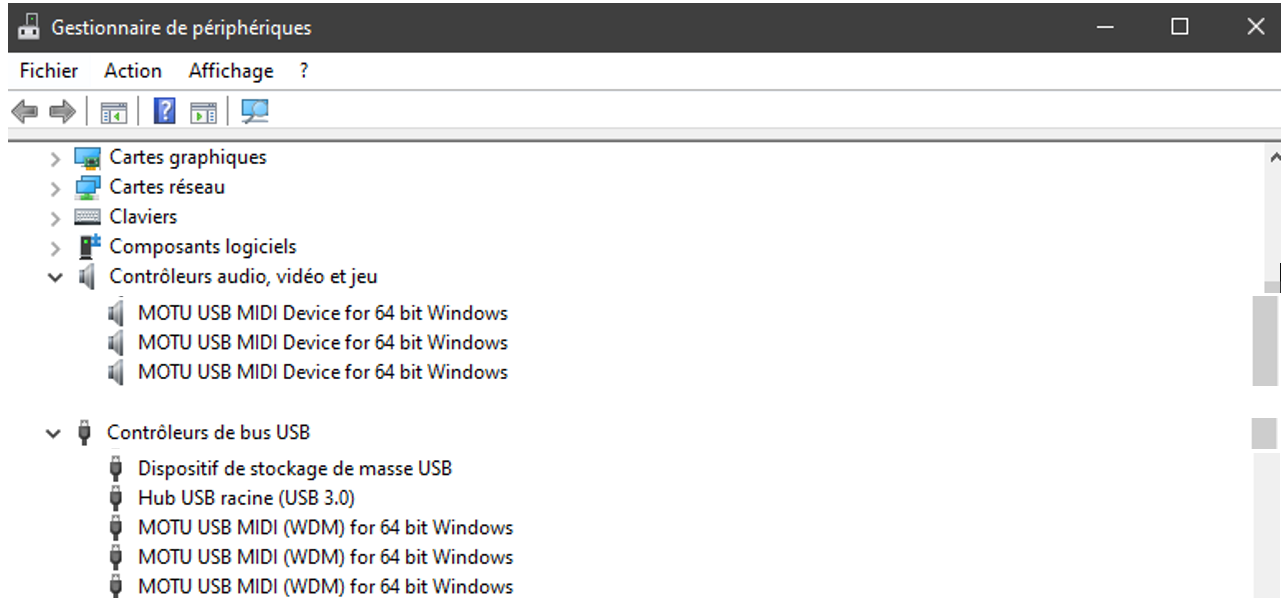
Task: Click the keyboard icon beside Claviers
Action: 88,217
